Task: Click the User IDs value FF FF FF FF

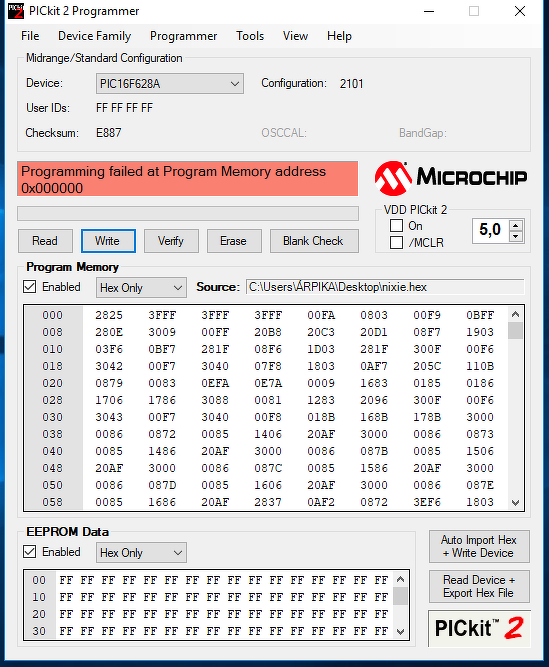Action: click(124, 108)
